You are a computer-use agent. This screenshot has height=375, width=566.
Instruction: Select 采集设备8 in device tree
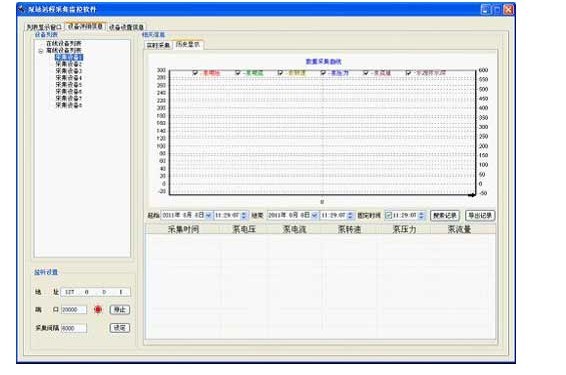click(x=69, y=105)
